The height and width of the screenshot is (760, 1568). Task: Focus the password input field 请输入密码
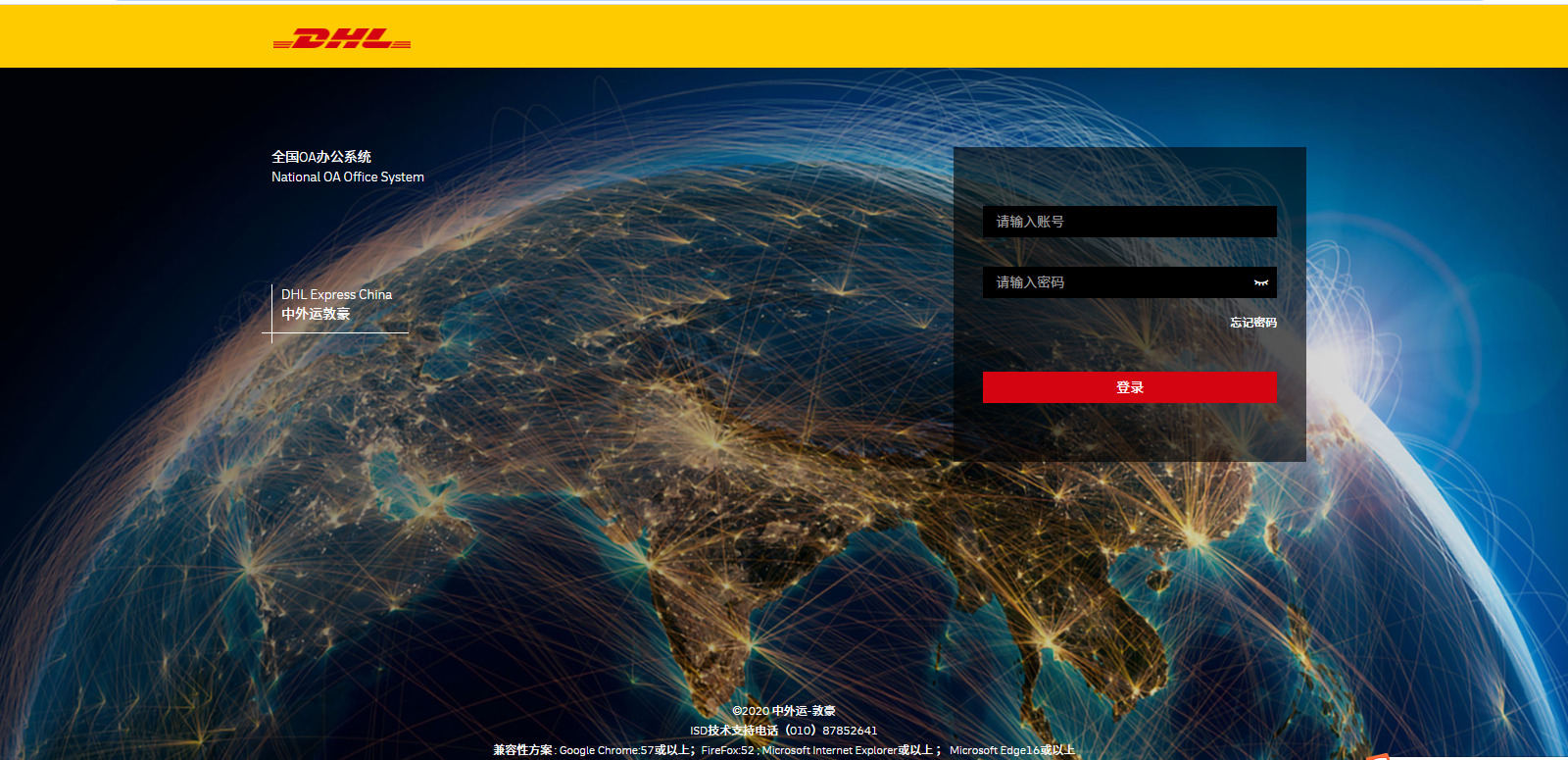tap(1130, 282)
